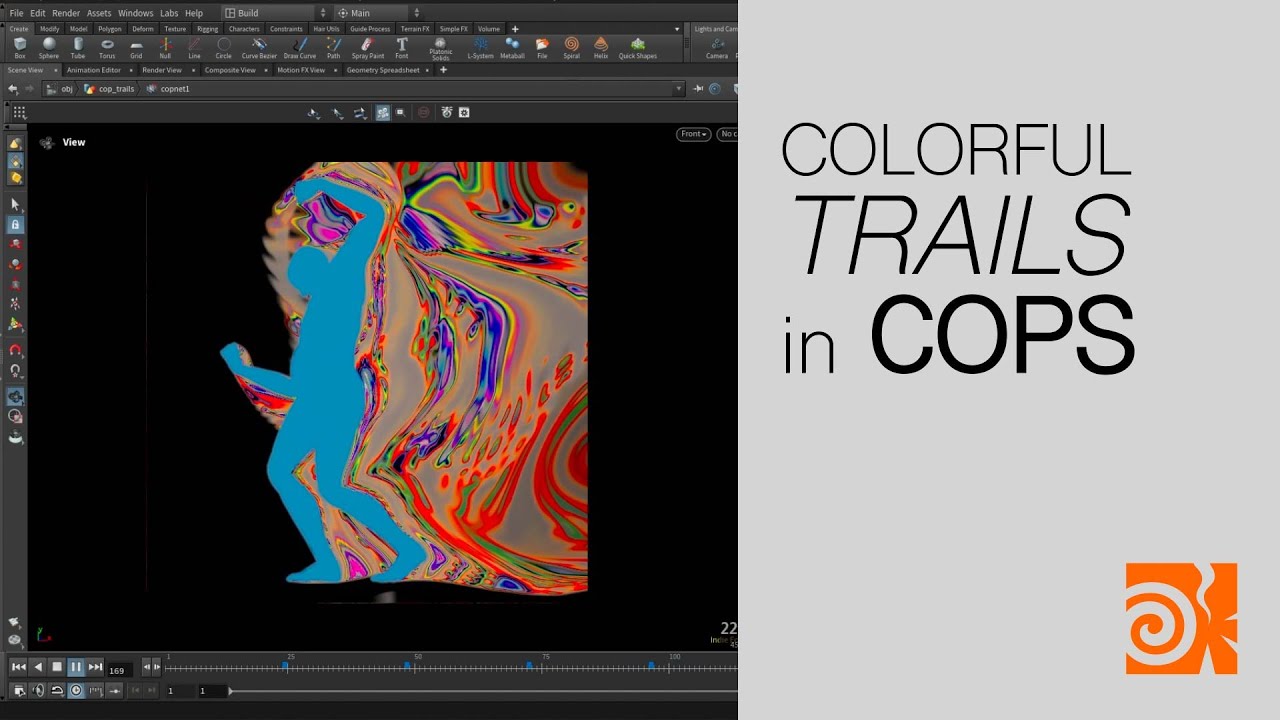Select the arrow Select tool in viewport toolbar

pos(16,204)
